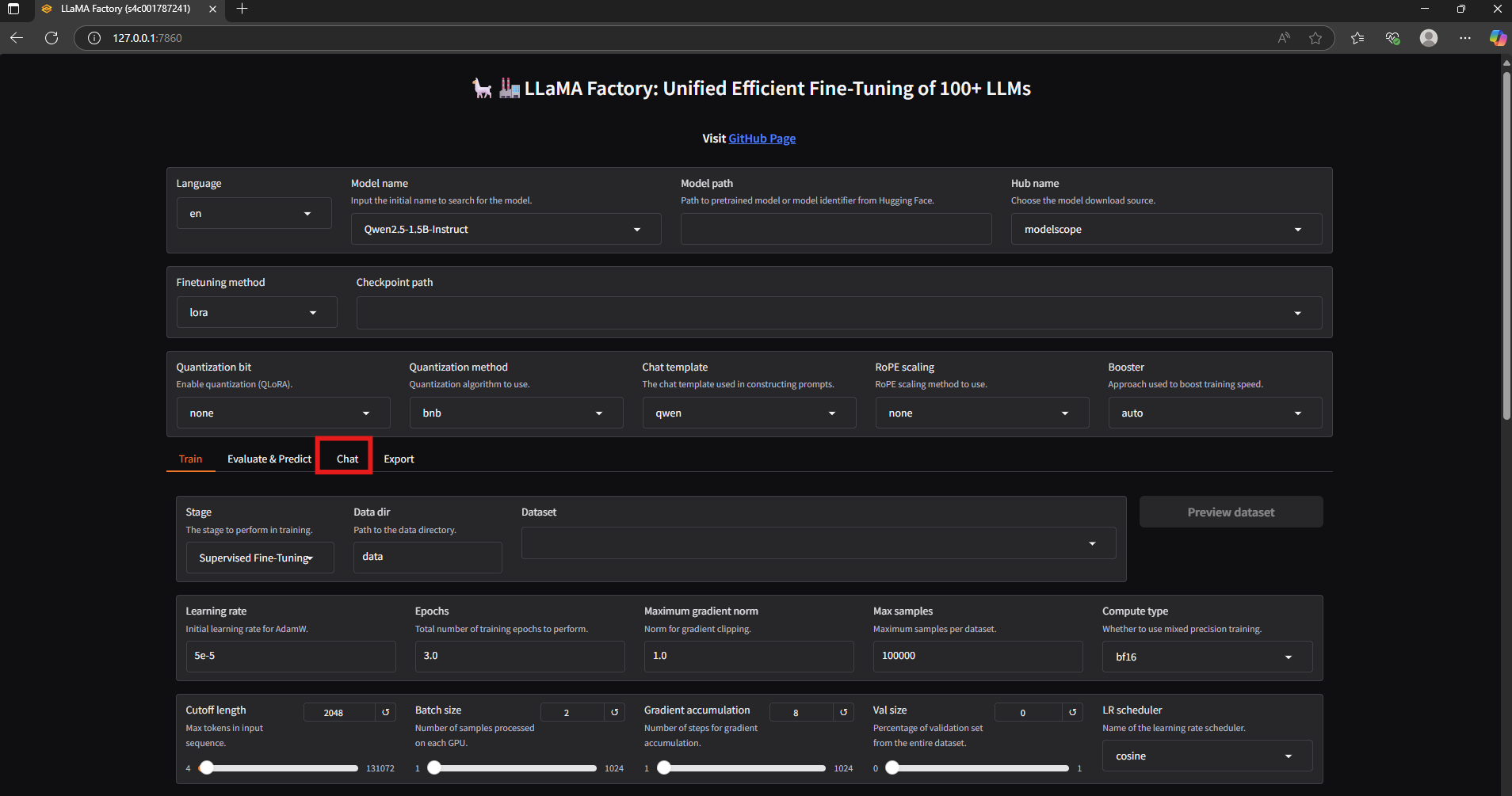This screenshot has width=1512, height=796.
Task: Switch to the Export tab
Action: point(399,459)
